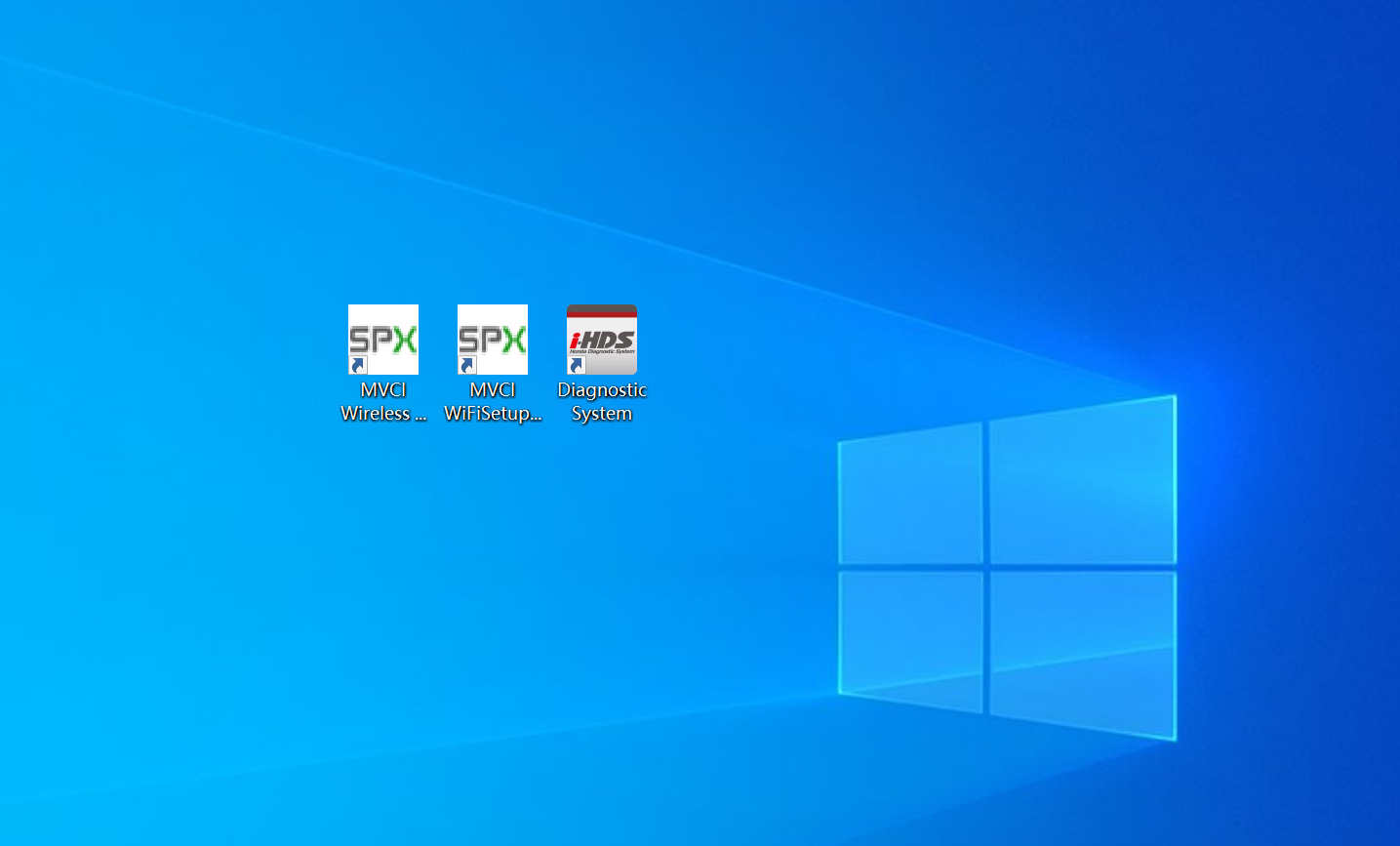Click the word "Wireless" under the first SPX icon
Screen dimensions: 1400x846
tap(376, 414)
